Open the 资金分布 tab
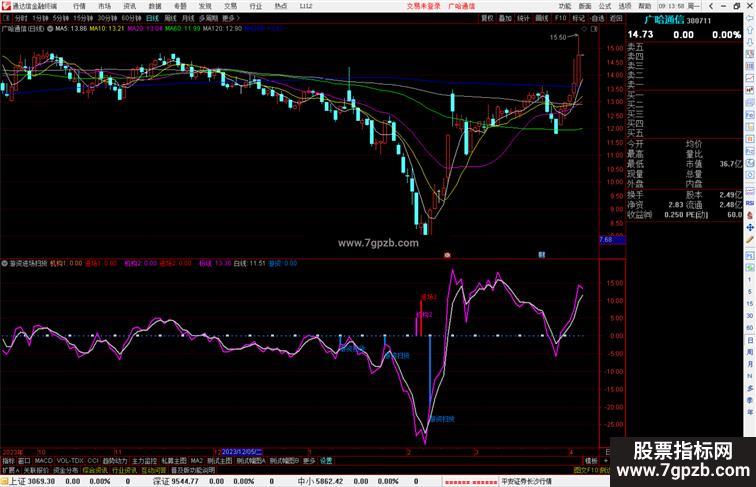This screenshot has width=756, height=487. [x=66, y=470]
